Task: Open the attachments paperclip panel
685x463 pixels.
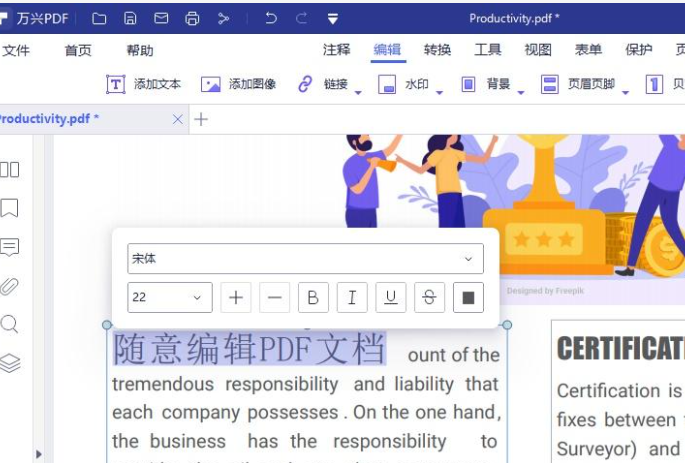Action: coord(9,287)
